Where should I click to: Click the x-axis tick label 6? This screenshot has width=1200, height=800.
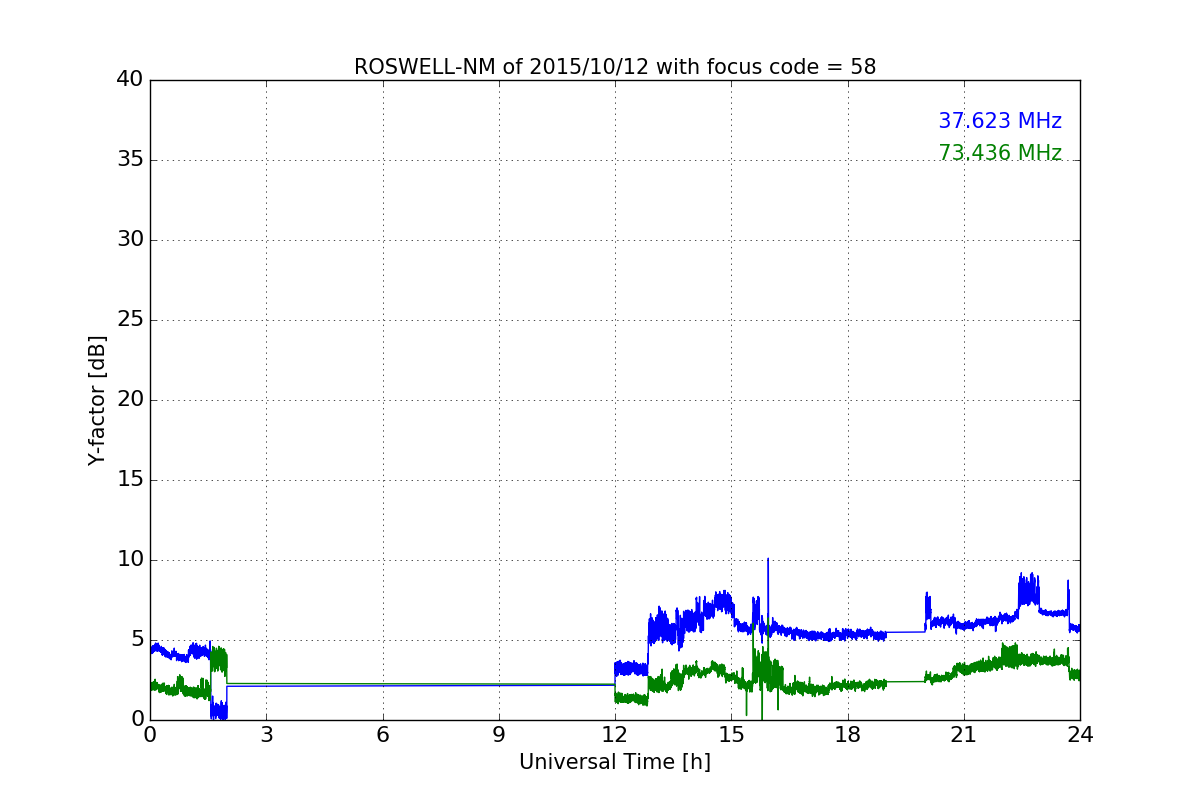[382, 735]
